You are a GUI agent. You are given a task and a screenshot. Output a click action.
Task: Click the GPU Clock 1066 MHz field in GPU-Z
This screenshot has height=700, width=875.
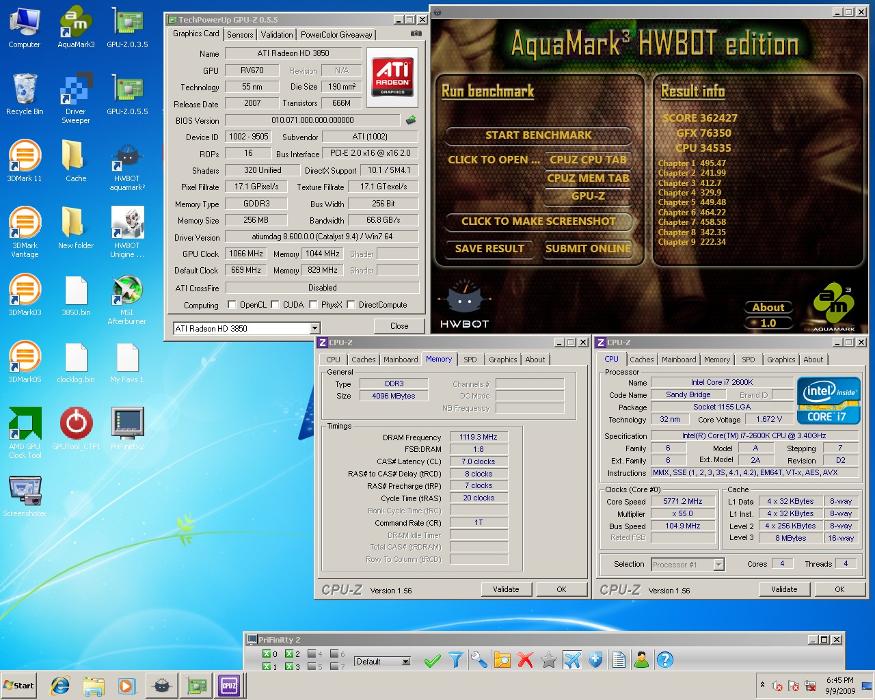click(246, 253)
